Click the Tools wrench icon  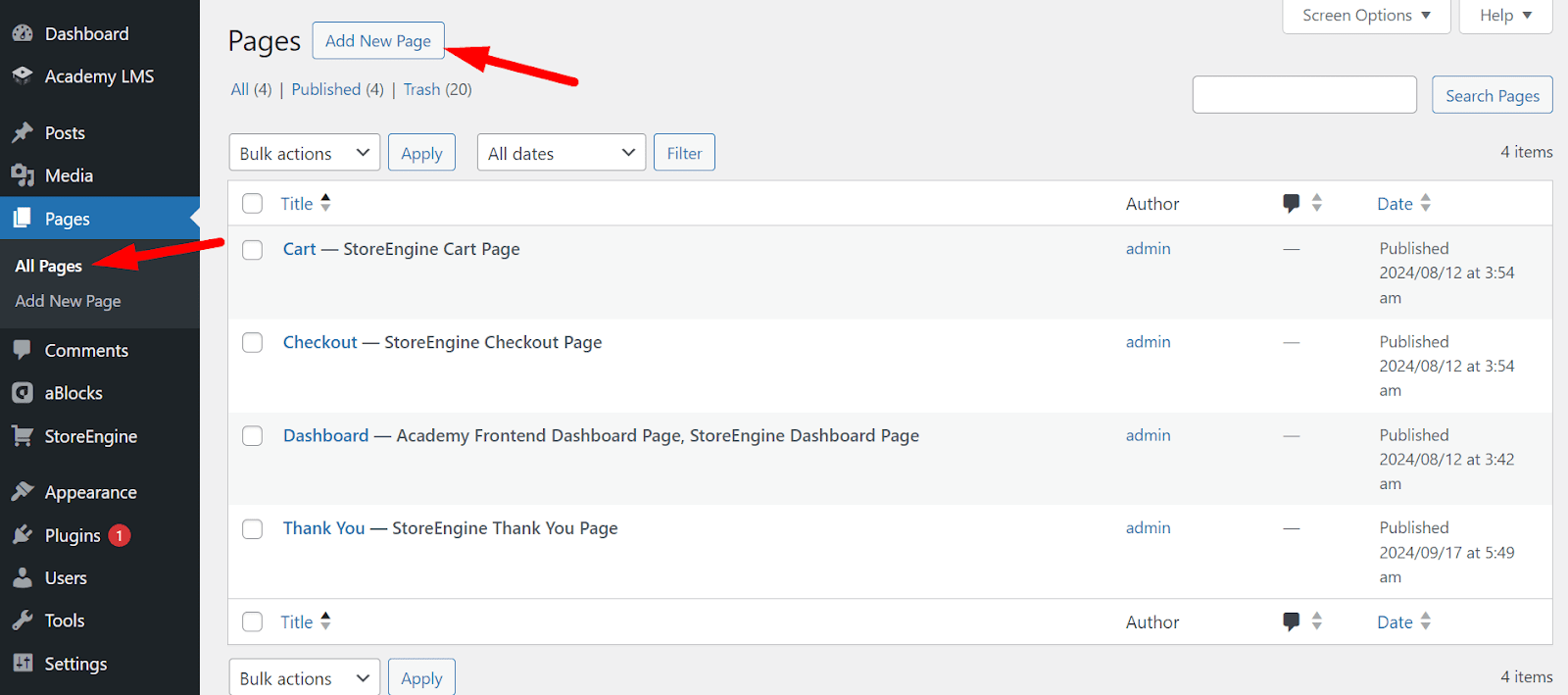click(x=23, y=621)
